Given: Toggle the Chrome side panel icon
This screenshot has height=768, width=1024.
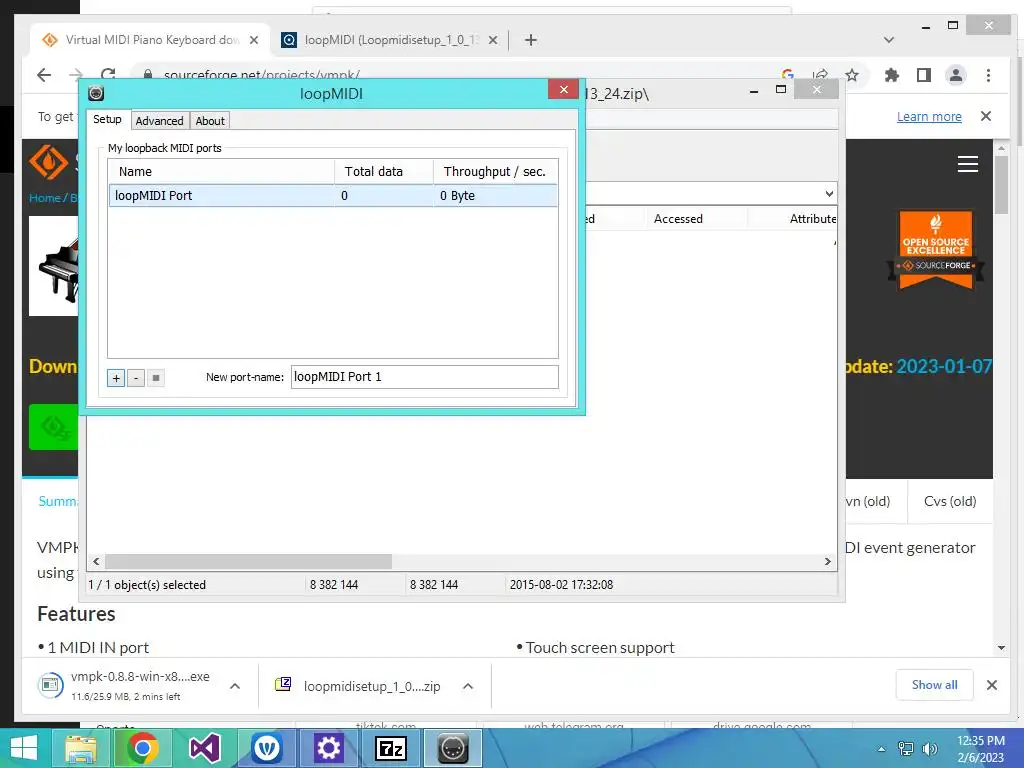Looking at the screenshot, I should (923, 75).
